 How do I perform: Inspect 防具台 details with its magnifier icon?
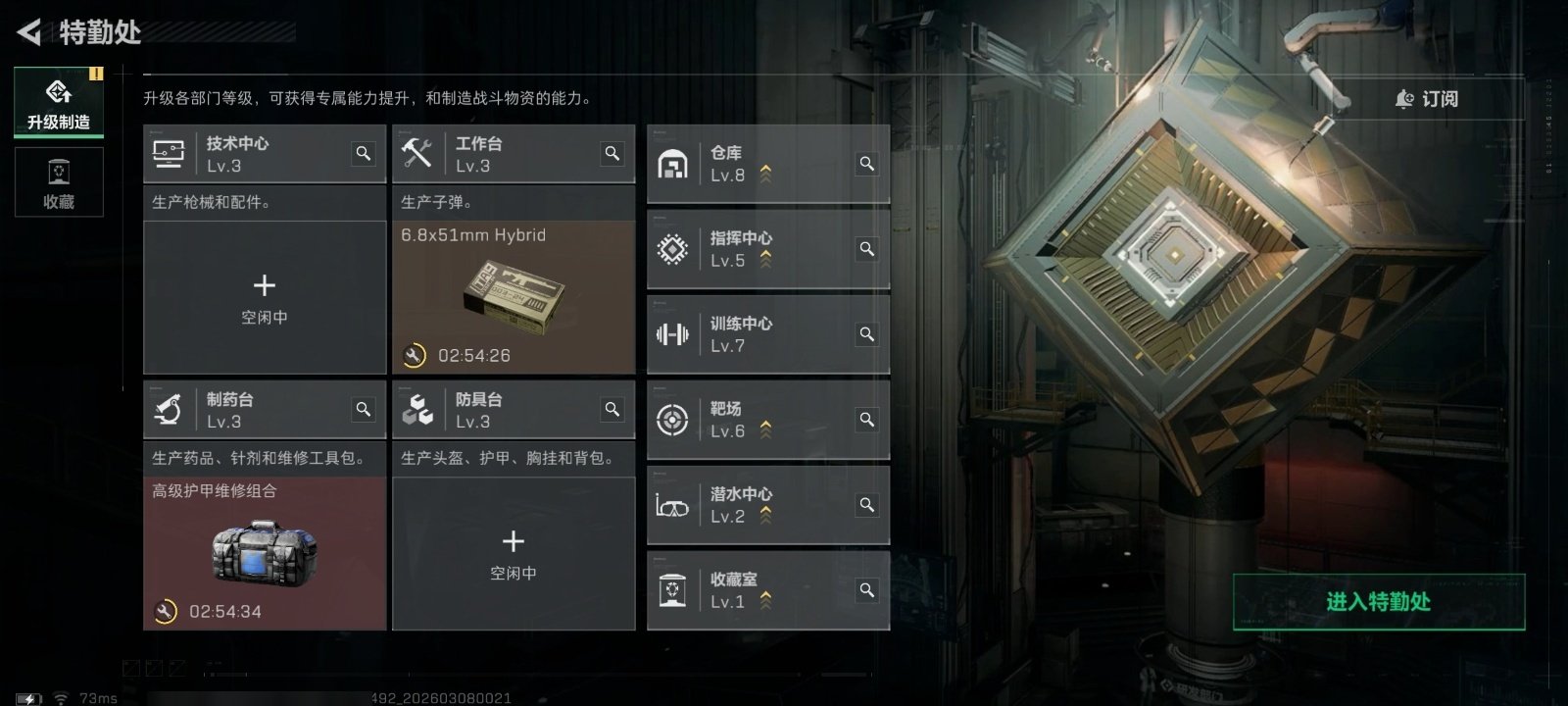coord(612,410)
